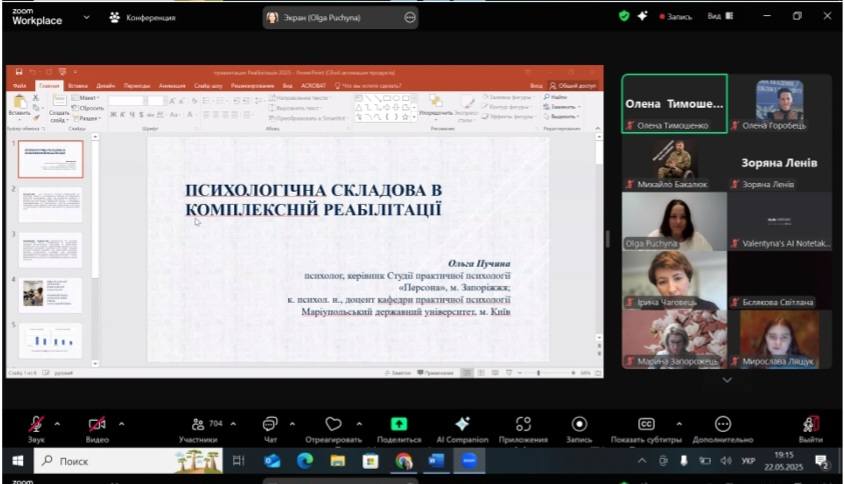Expand the Zoom Workplace dropdown chevron
Viewport: 845px width, 484px height.
(x=85, y=17)
